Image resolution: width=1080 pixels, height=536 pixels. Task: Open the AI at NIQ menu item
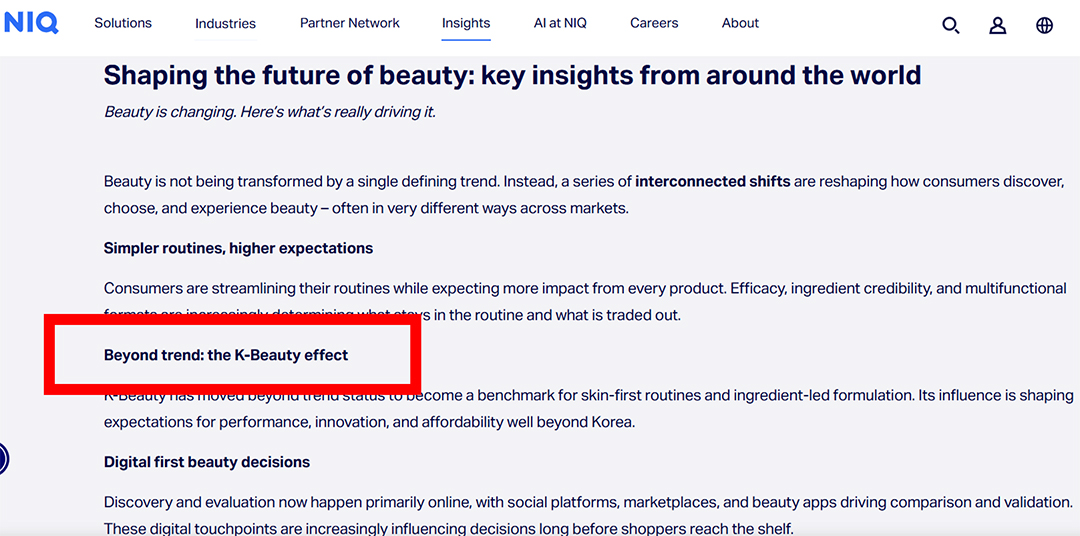click(x=560, y=23)
